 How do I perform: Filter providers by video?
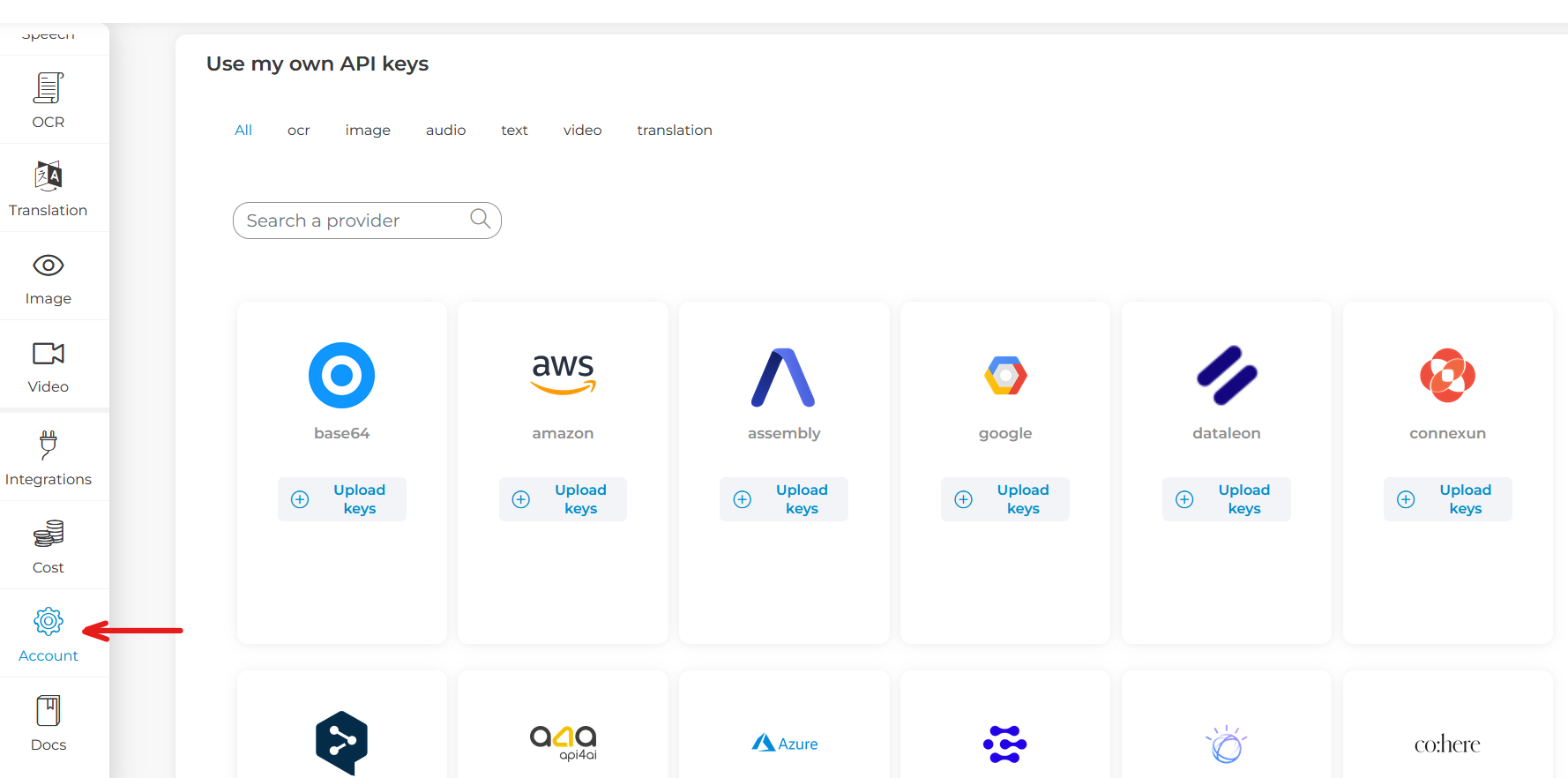tap(582, 130)
